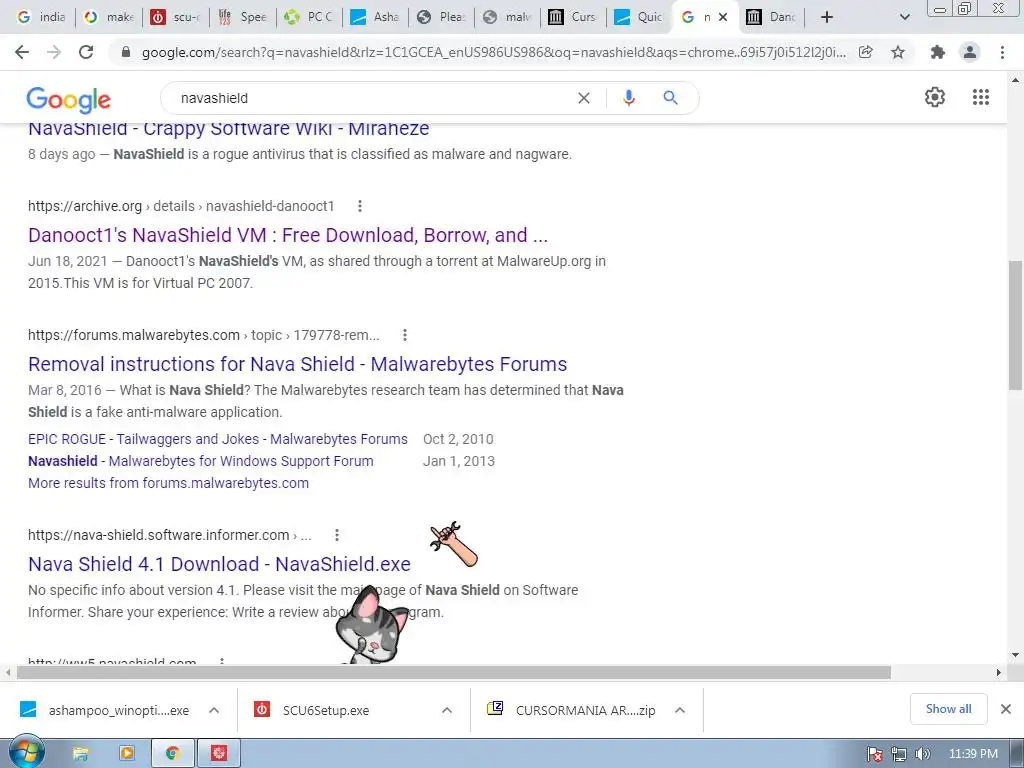Image resolution: width=1024 pixels, height=768 pixels.
Task: Start voice search with the microphone
Action: coord(628,98)
